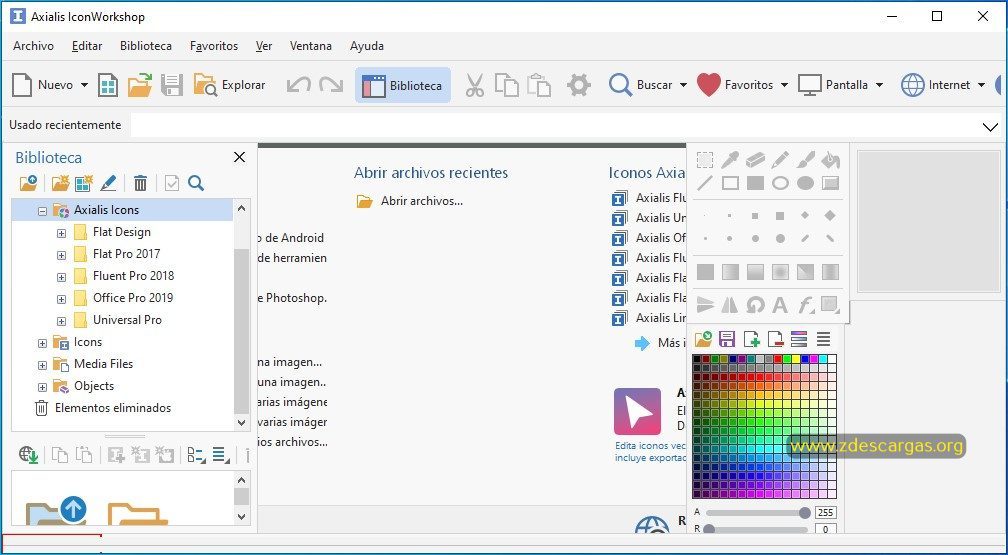Image resolution: width=1008 pixels, height=555 pixels.
Task: Click the Cut scissors toolbar icon
Action: pos(474,85)
